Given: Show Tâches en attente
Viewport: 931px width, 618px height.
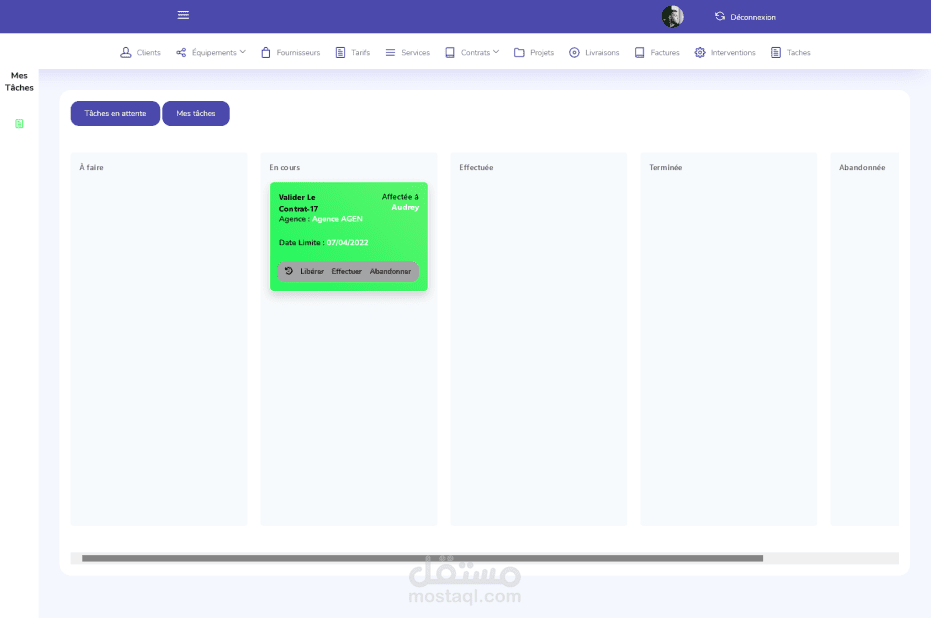Looking at the screenshot, I should click(x=115, y=113).
